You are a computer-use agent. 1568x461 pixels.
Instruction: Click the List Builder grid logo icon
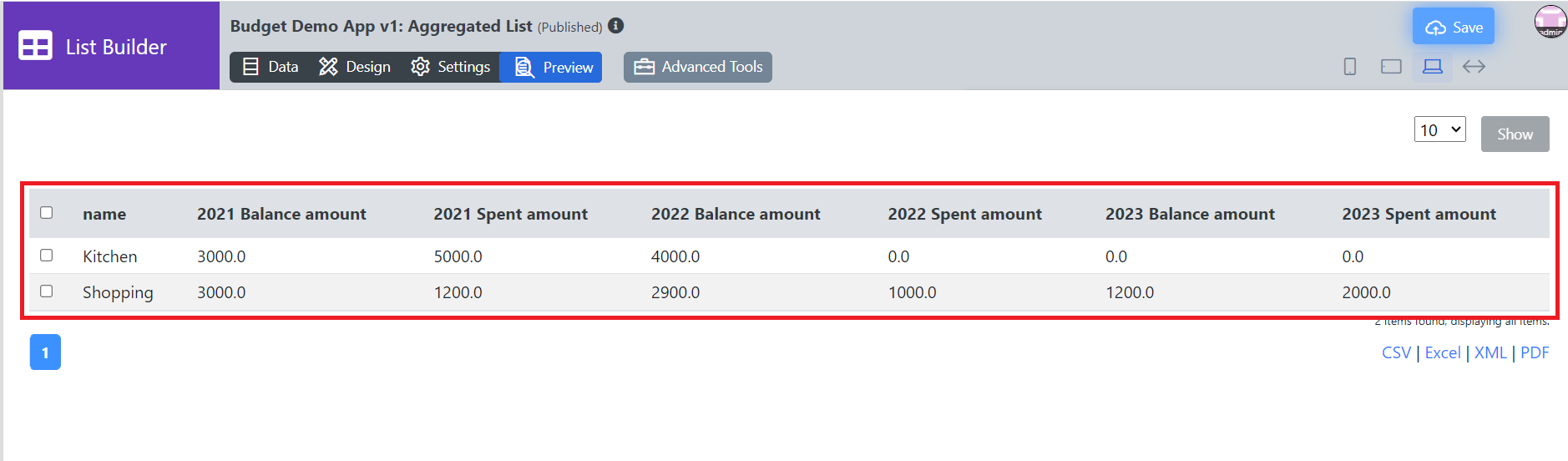click(x=35, y=46)
